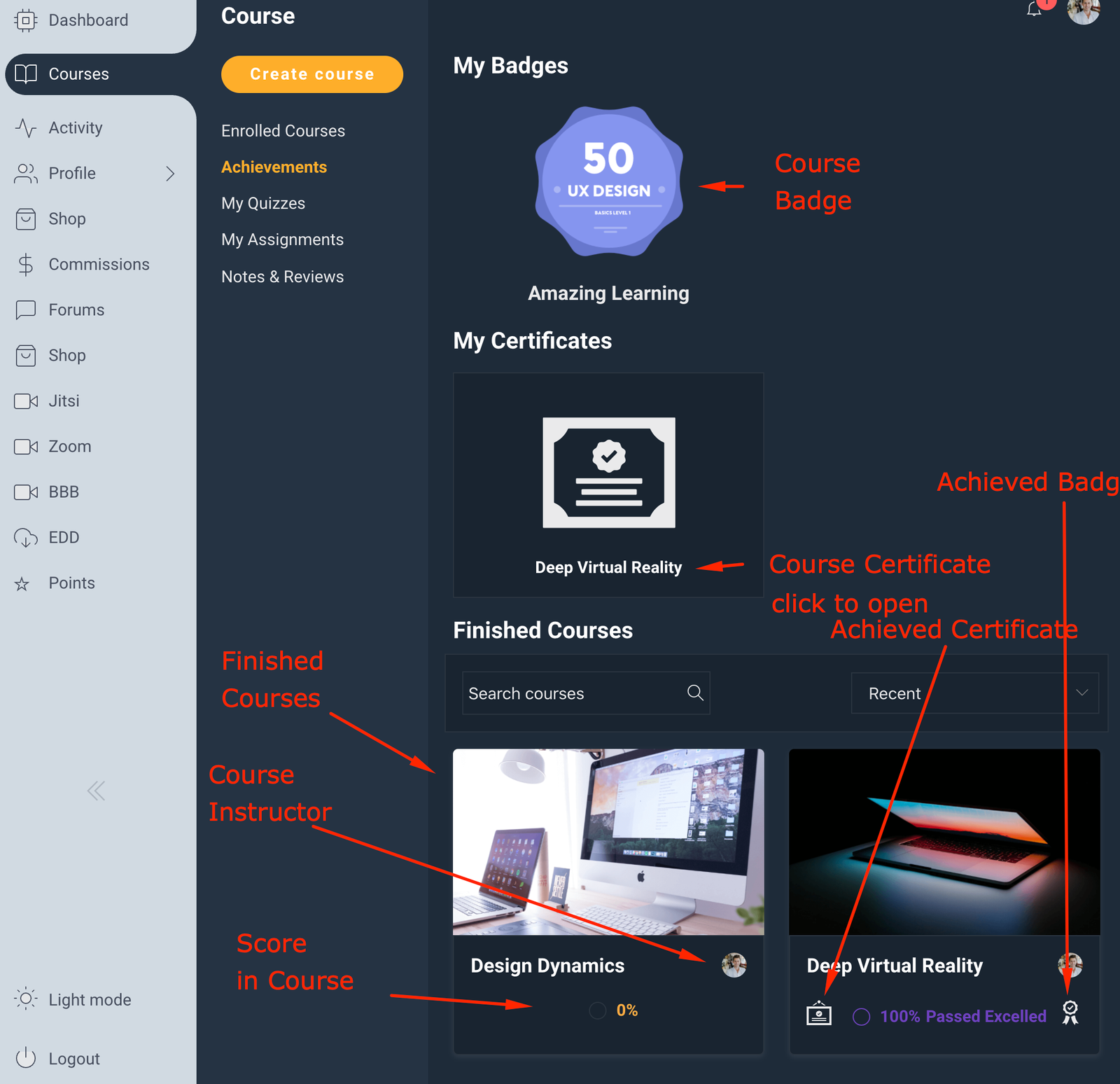Select My Quizzes menu item
Viewport: 1120px width, 1084px height.
pyautogui.click(x=263, y=204)
